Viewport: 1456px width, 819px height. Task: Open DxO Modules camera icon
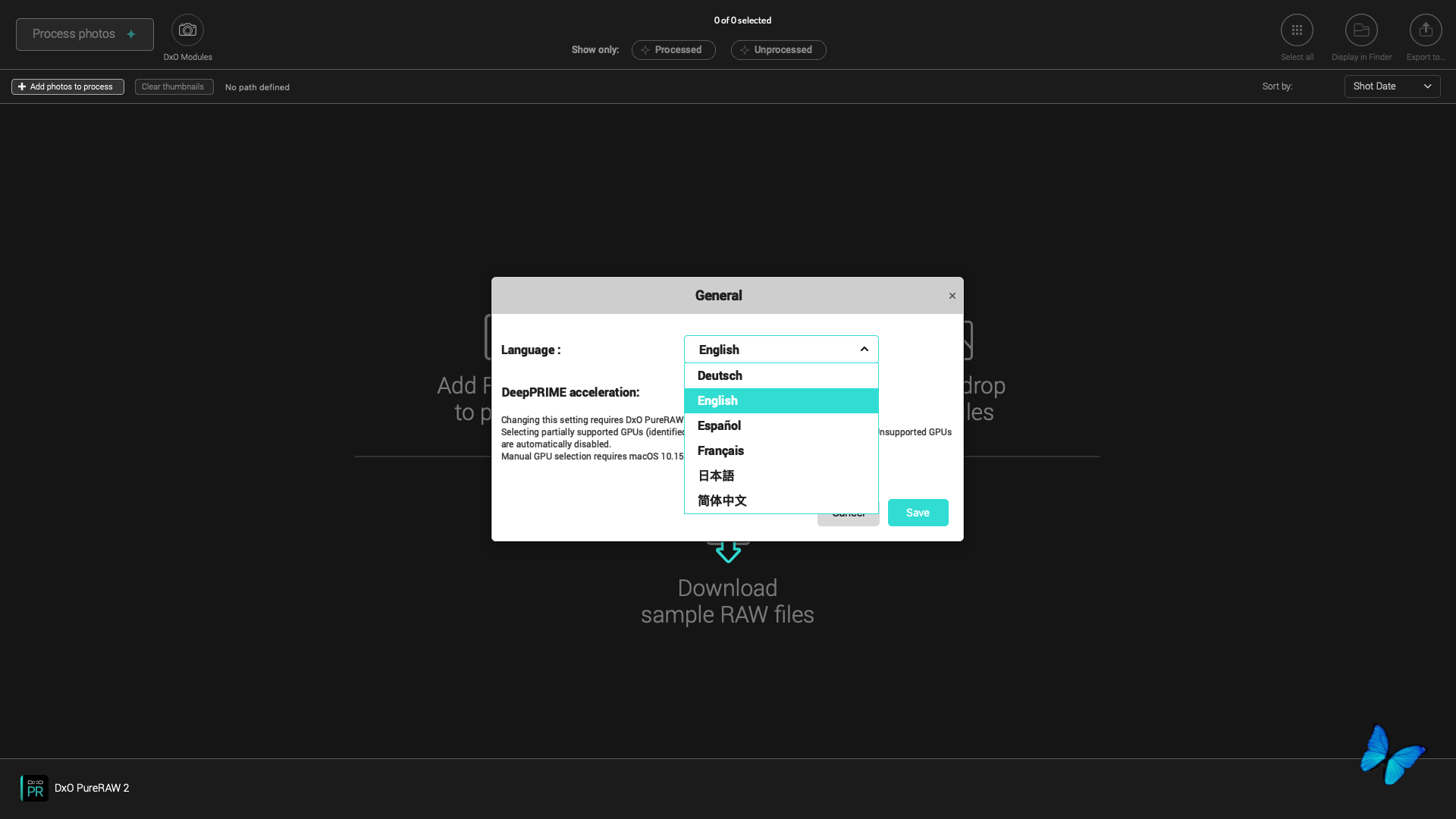[x=187, y=30]
